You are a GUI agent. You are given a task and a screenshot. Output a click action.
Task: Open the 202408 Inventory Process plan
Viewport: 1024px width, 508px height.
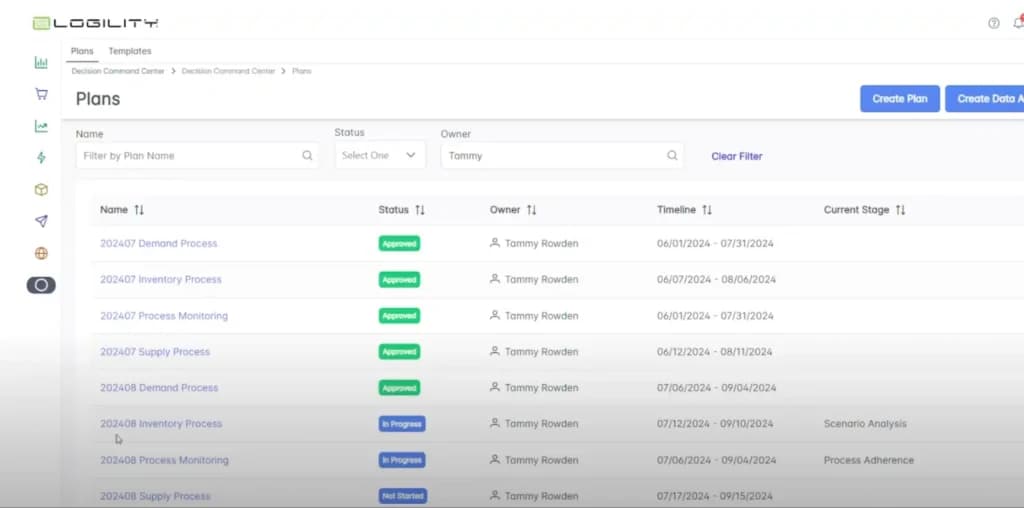(161, 424)
